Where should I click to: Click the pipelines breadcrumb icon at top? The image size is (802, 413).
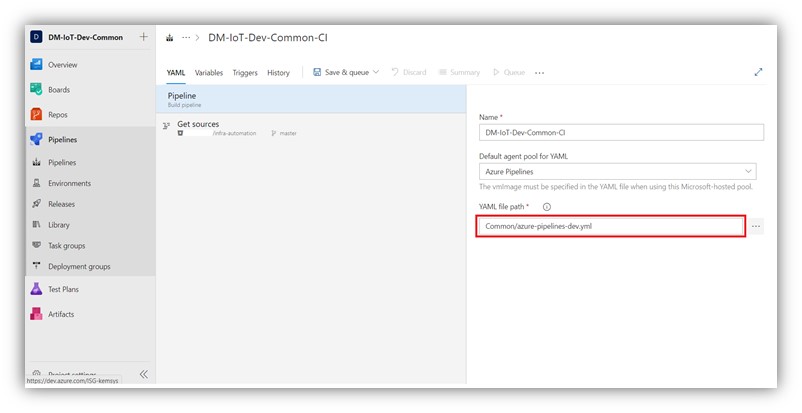click(x=170, y=38)
